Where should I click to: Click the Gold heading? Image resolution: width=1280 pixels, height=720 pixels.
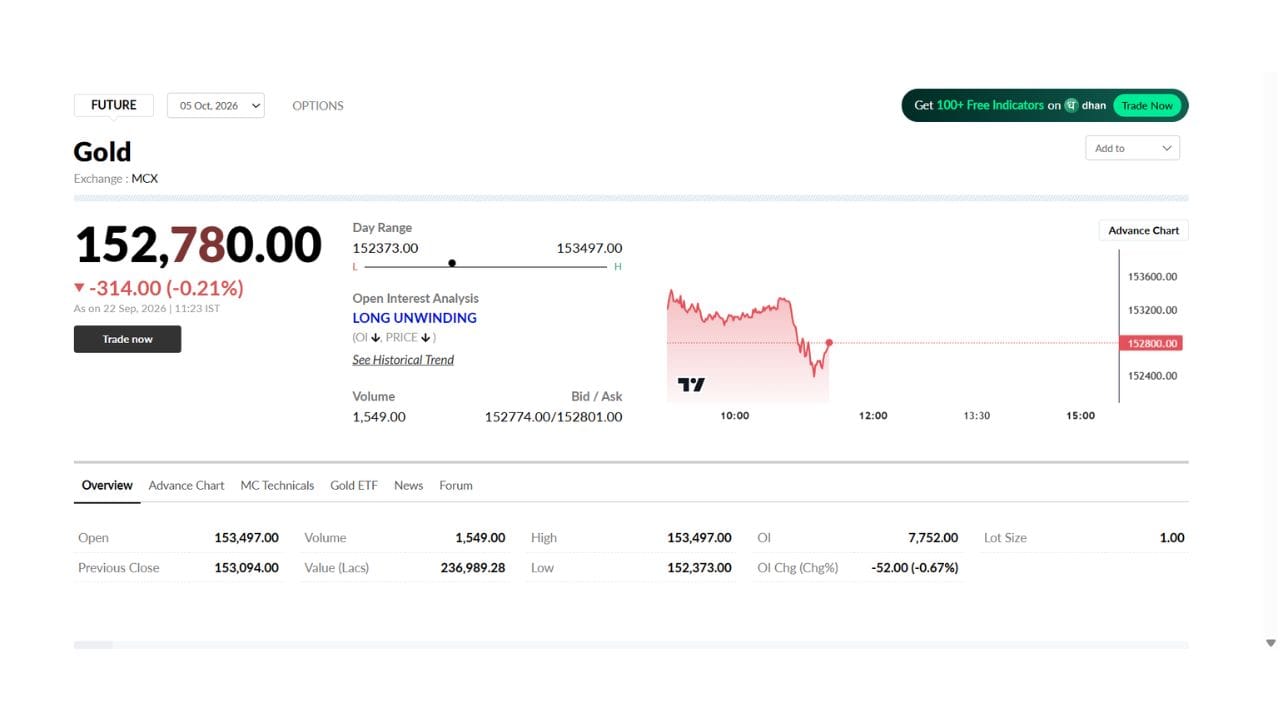point(102,152)
